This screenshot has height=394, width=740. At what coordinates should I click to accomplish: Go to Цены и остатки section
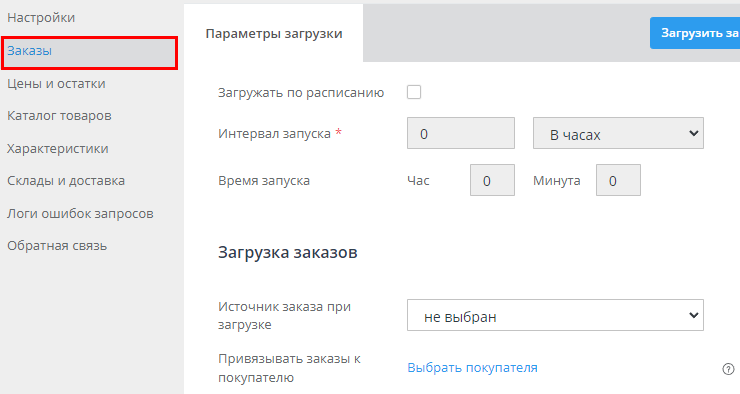[x=56, y=84]
